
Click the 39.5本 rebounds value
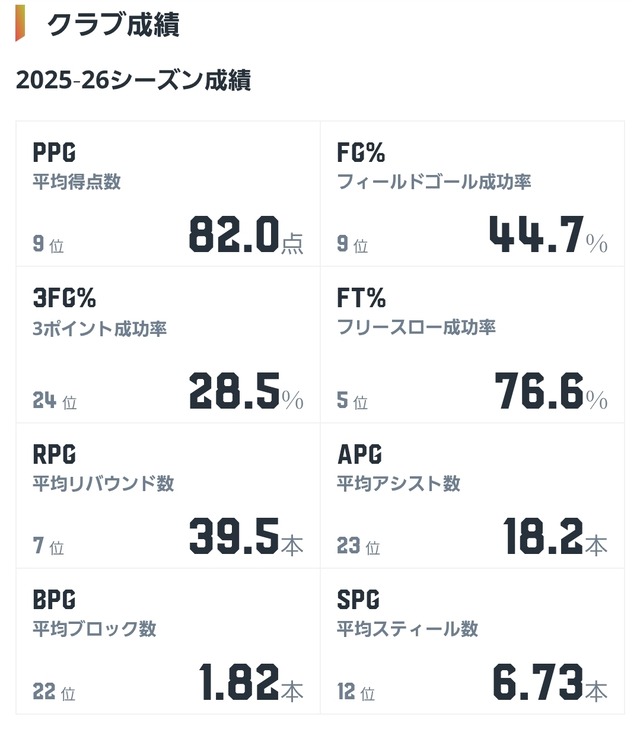[x=246, y=537]
